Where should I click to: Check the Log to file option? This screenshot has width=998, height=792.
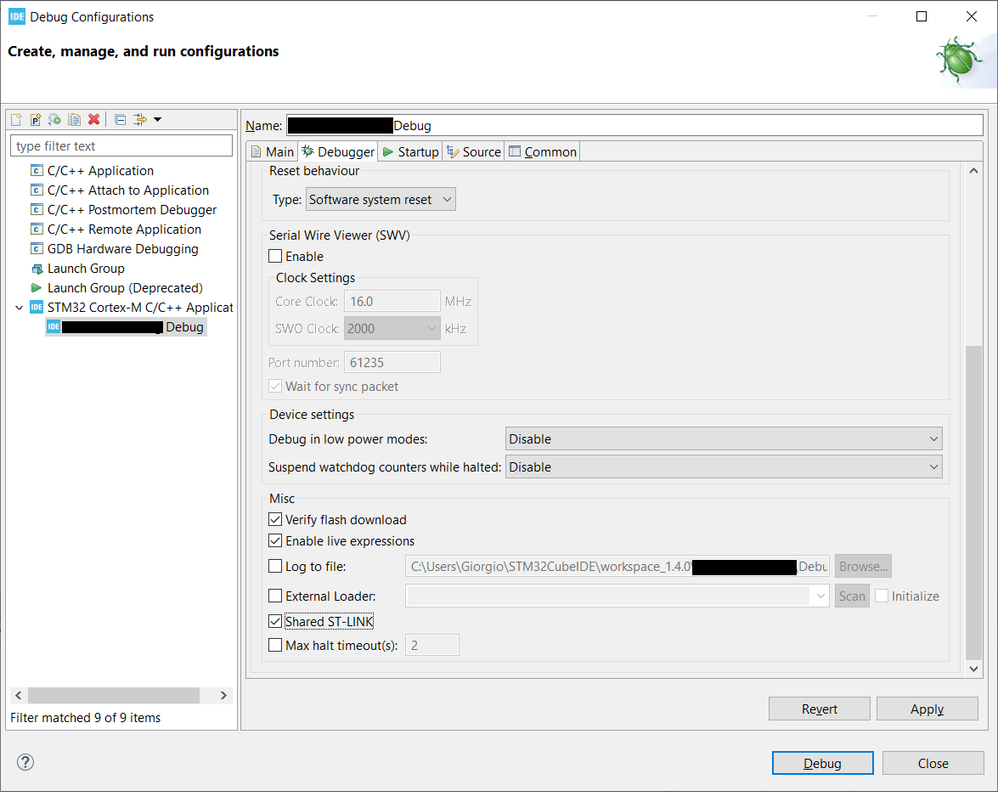275,566
